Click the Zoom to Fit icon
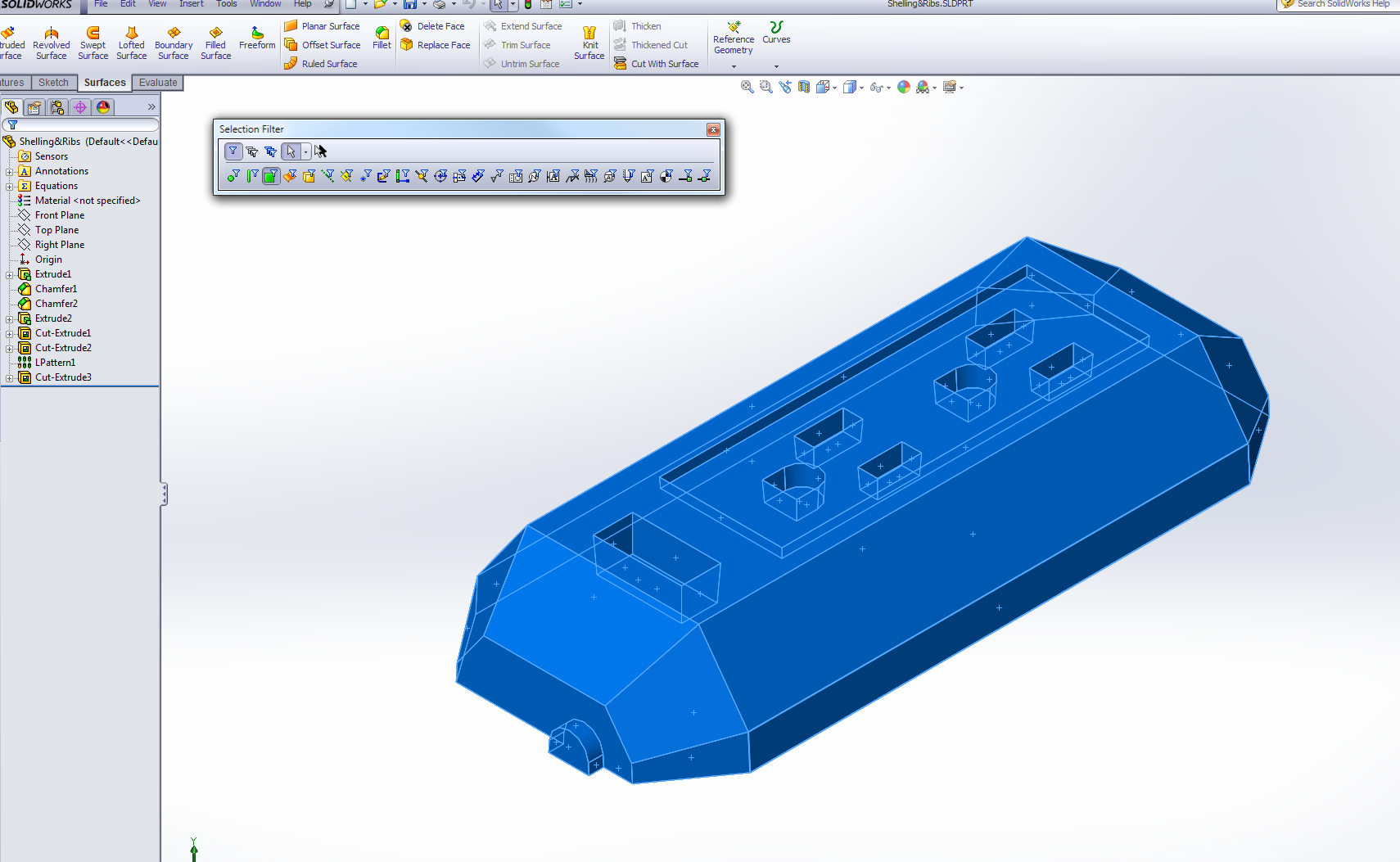Image resolution: width=1400 pixels, height=862 pixels. pyautogui.click(x=747, y=87)
